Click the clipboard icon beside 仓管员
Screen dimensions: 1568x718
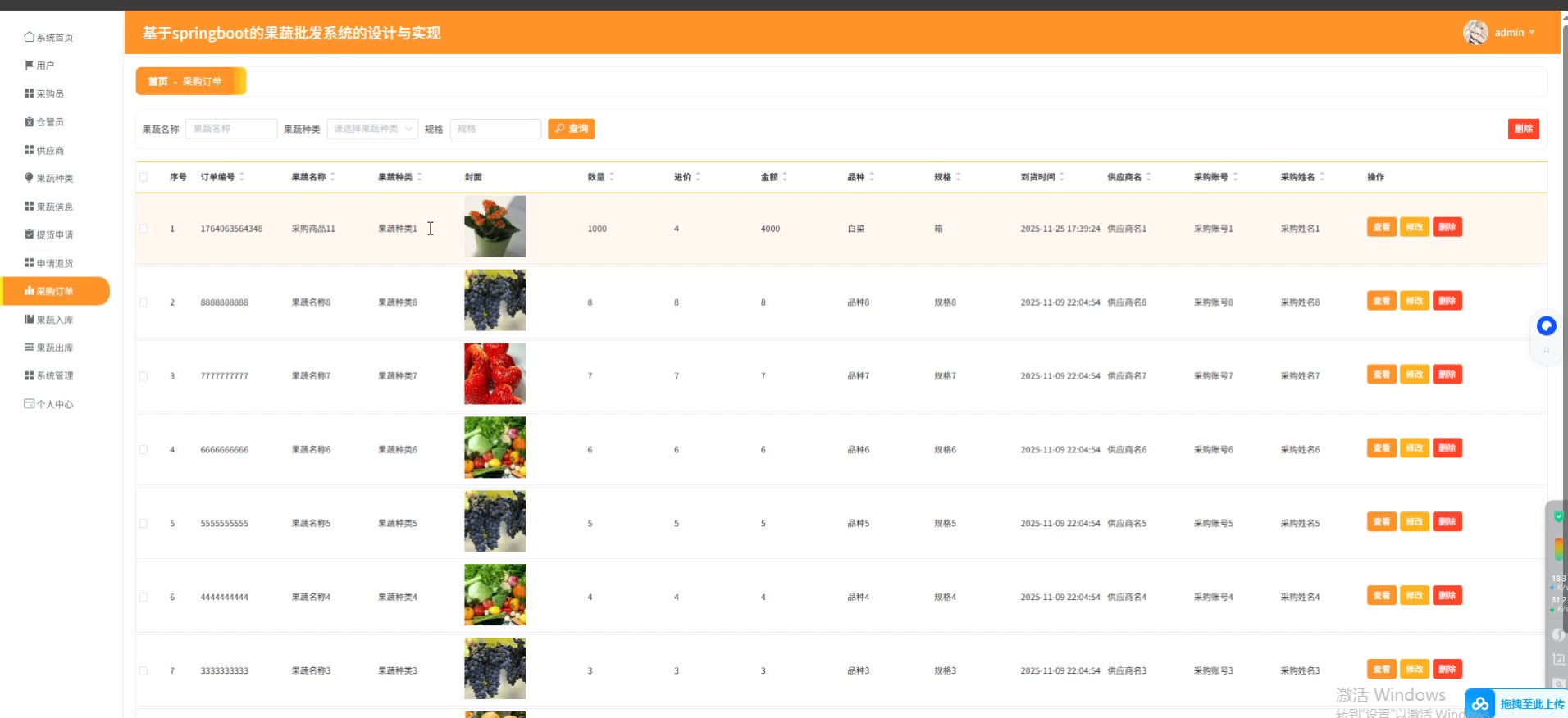coord(30,122)
